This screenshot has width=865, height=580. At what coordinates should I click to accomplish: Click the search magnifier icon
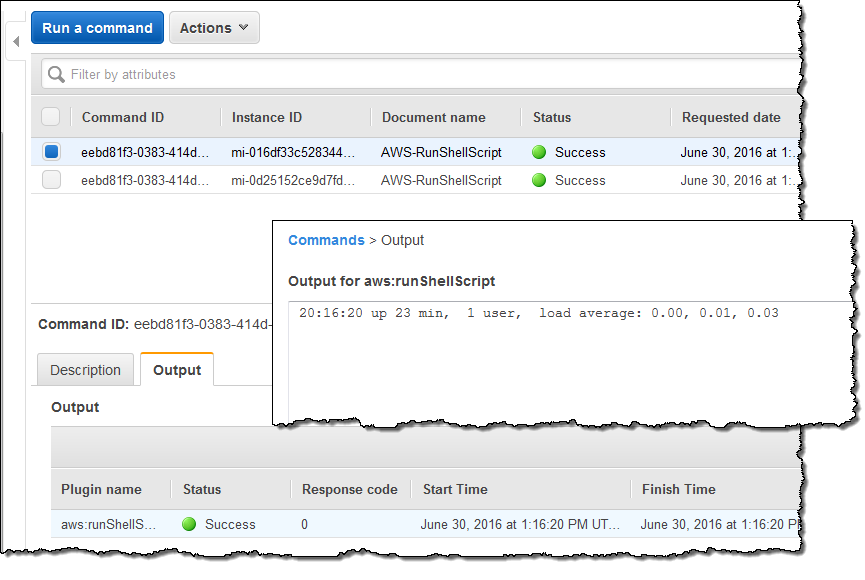click(x=56, y=74)
